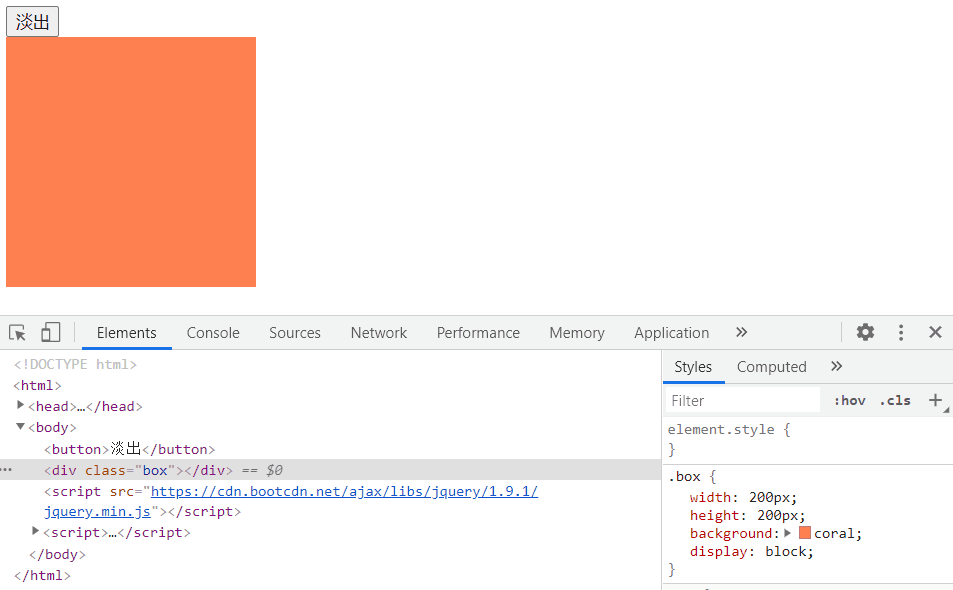
Task: Expand the background property shorthand arrow
Action: (788, 533)
